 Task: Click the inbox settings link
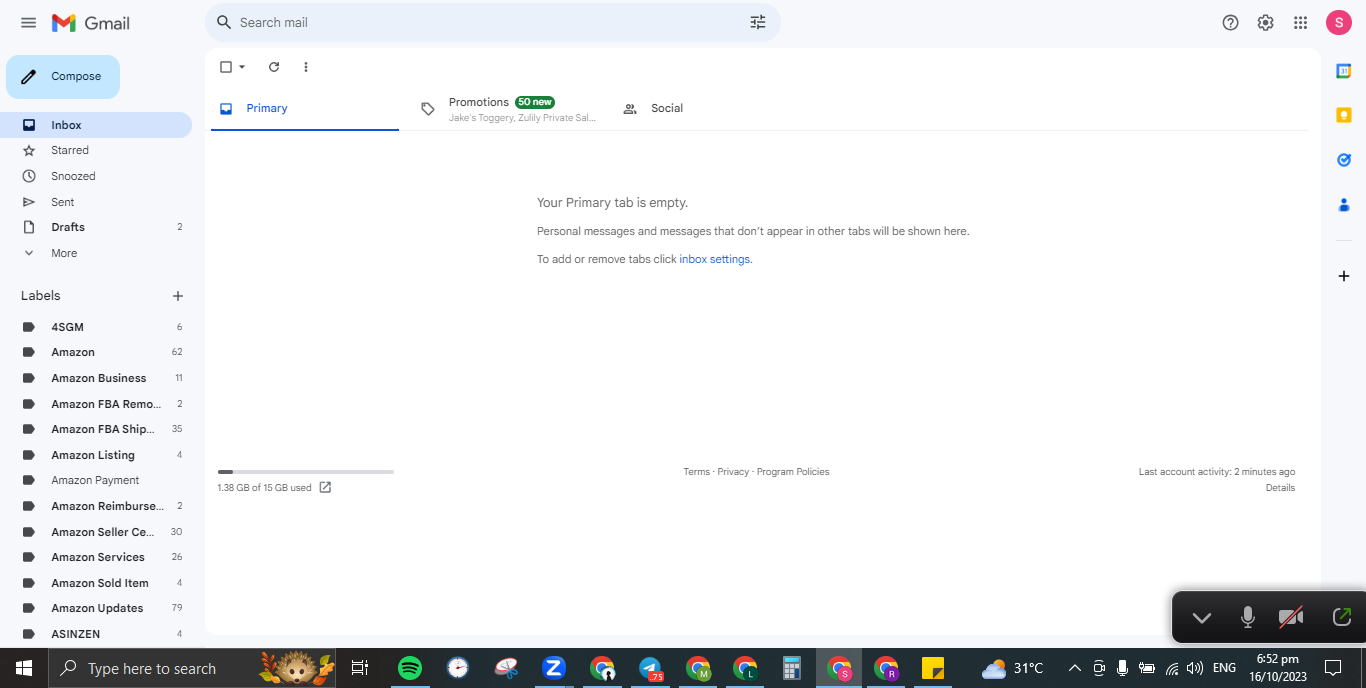pos(715,259)
